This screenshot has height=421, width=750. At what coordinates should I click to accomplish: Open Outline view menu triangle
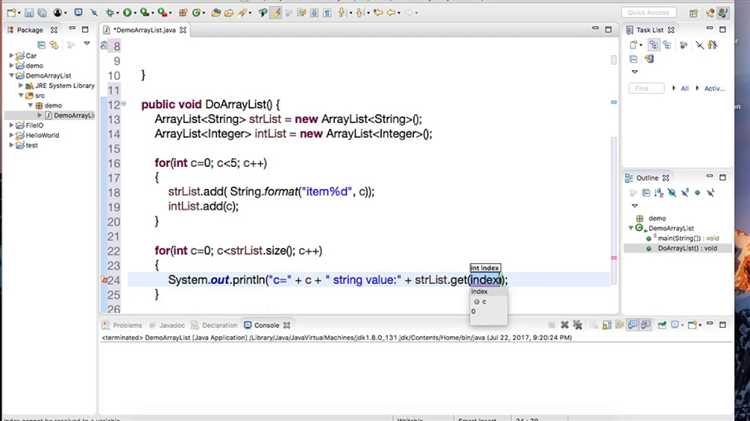pyautogui.click(x=635, y=206)
